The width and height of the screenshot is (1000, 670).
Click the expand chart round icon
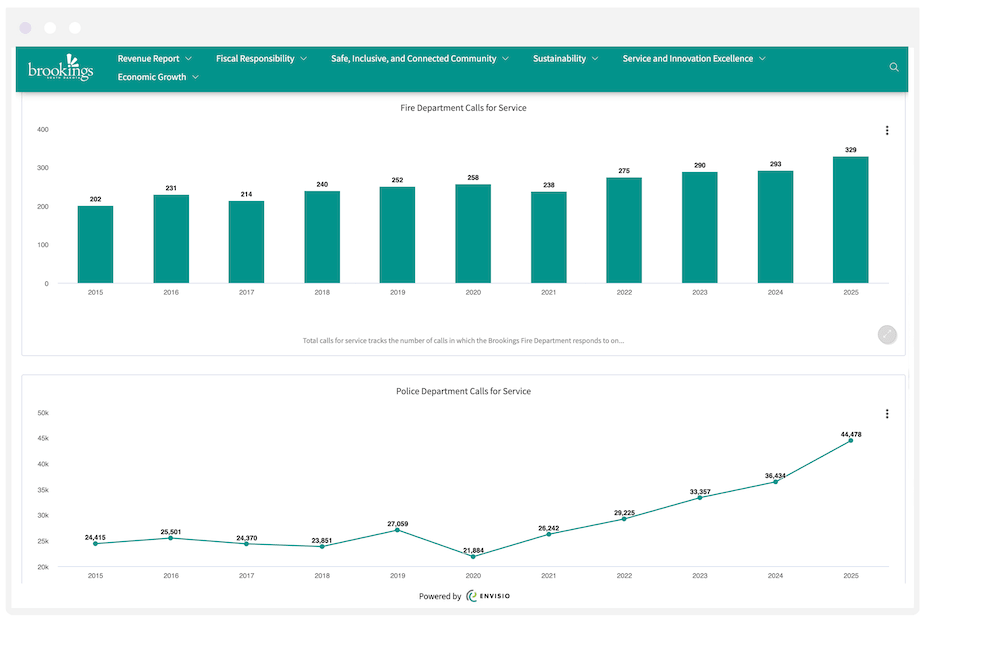887,335
